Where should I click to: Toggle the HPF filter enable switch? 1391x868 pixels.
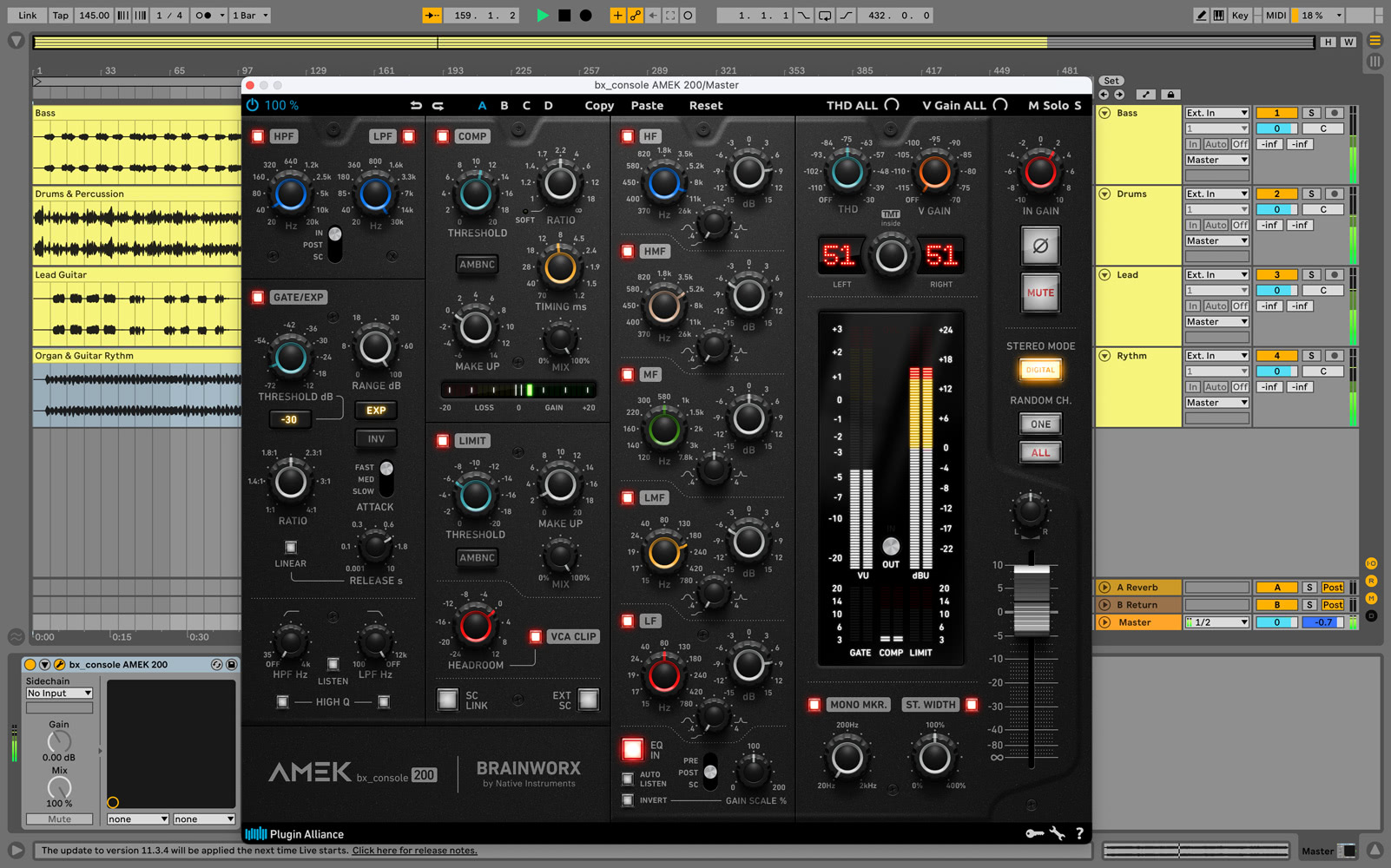258,136
